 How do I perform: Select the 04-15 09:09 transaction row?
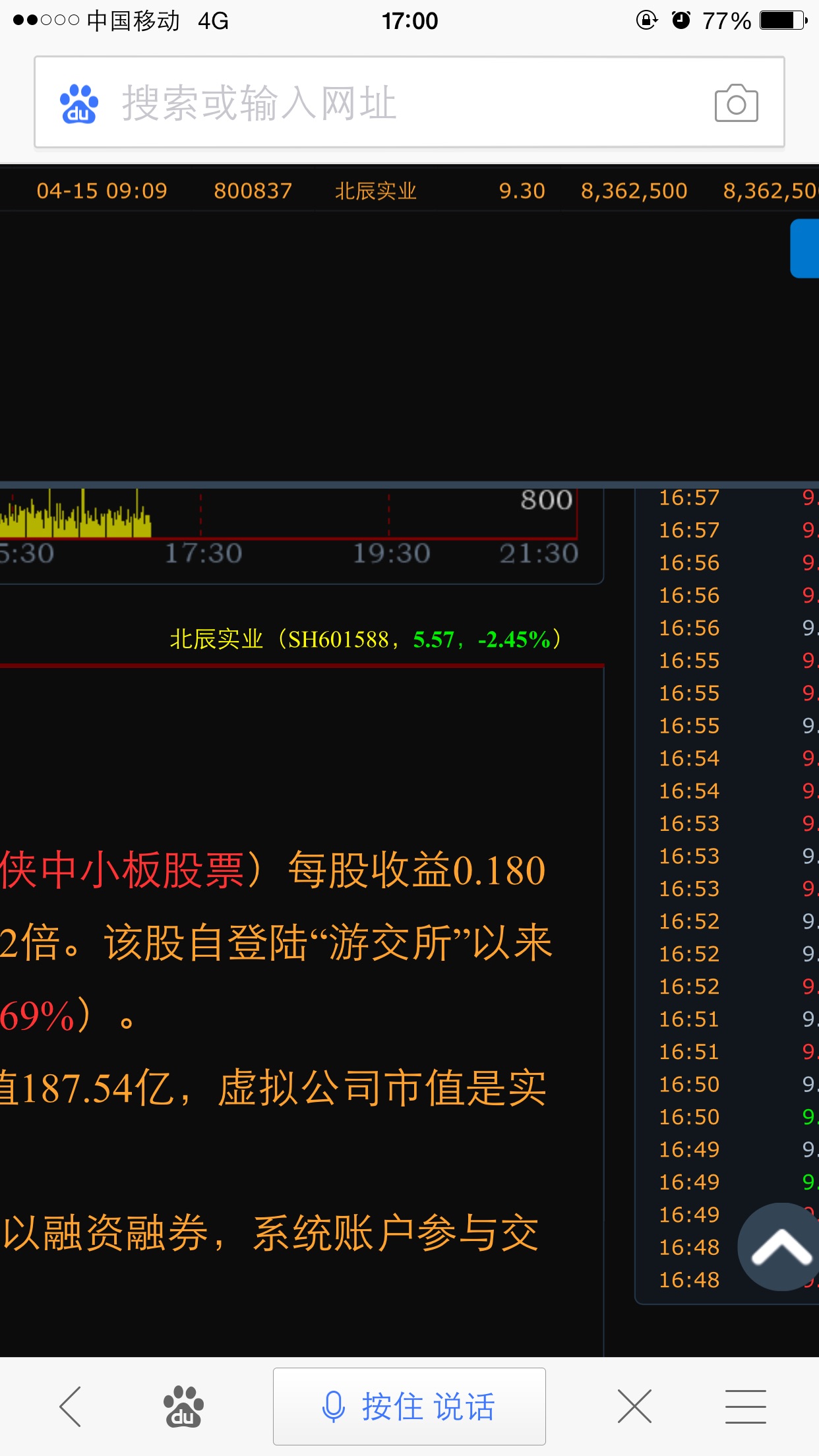coord(102,191)
